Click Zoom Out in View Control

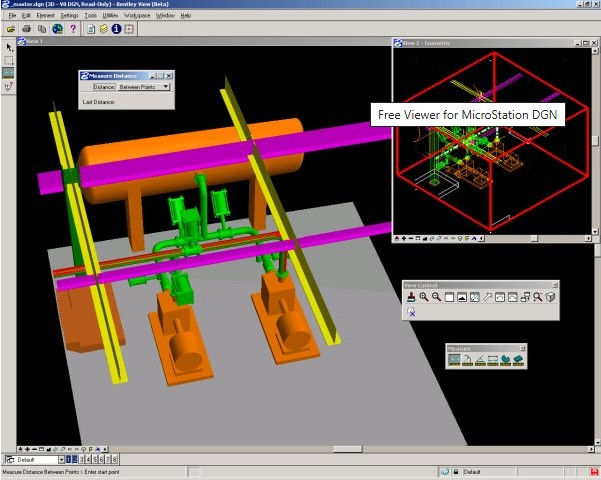(x=437, y=297)
